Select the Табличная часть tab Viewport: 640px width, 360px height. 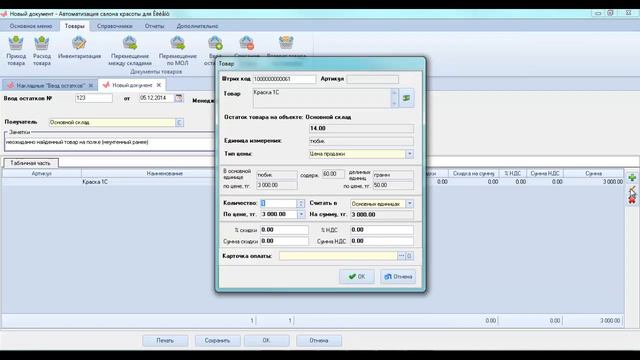tap(31, 163)
